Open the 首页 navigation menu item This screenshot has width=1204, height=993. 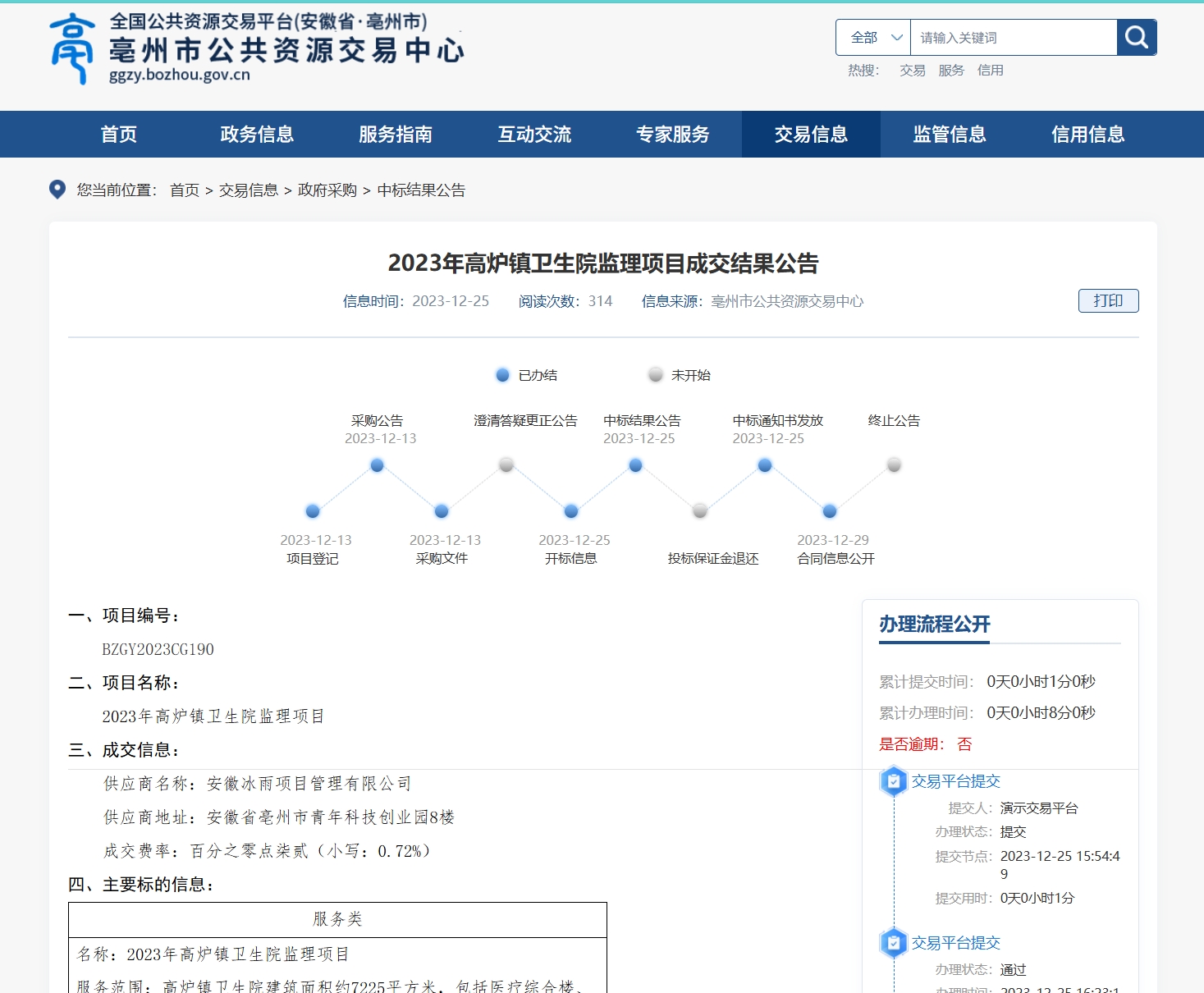(x=118, y=135)
